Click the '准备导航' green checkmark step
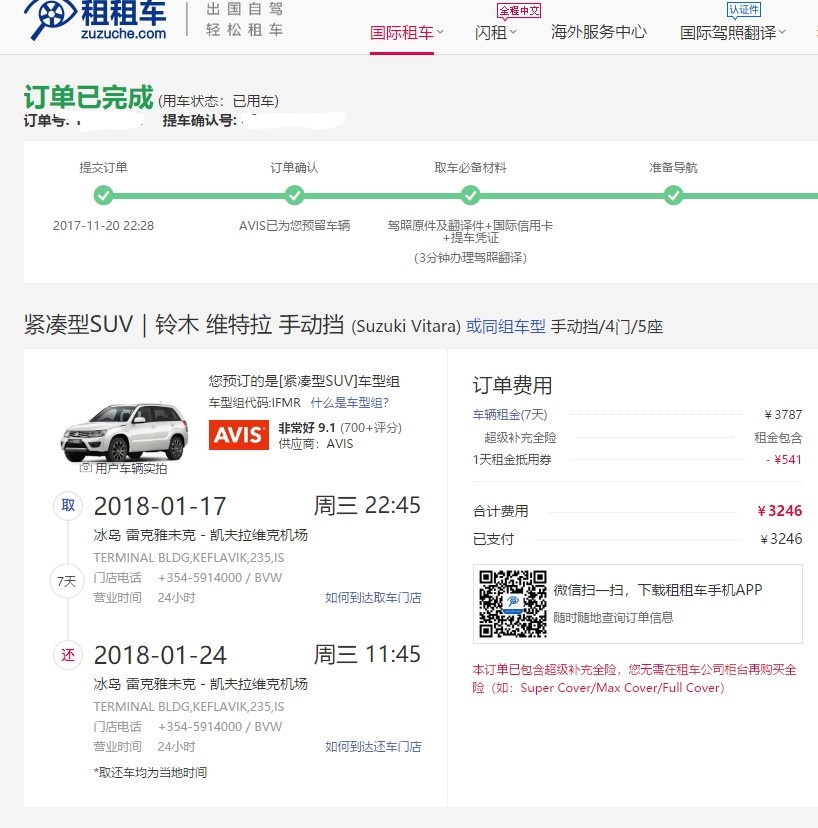Image resolution: width=818 pixels, height=828 pixels. click(673, 195)
